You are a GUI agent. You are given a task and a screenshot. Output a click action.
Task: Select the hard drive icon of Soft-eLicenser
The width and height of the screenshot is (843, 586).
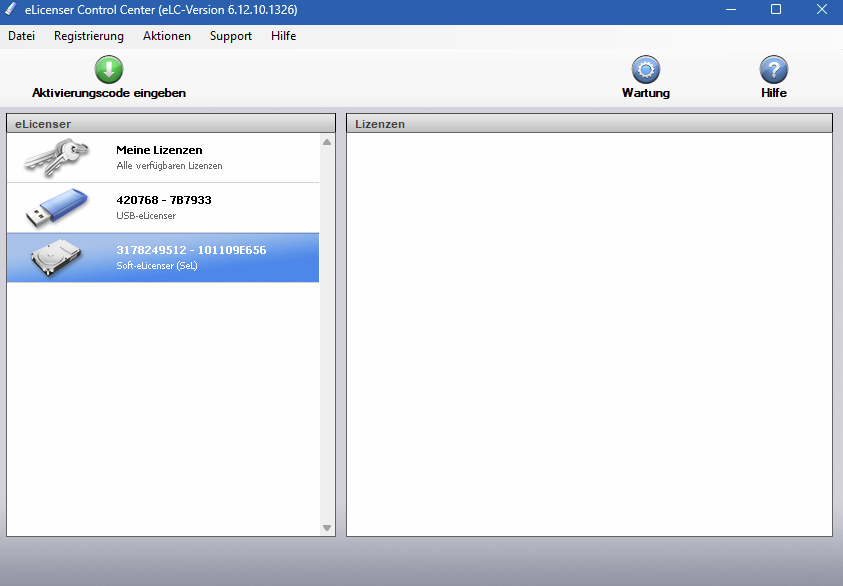click(x=56, y=258)
